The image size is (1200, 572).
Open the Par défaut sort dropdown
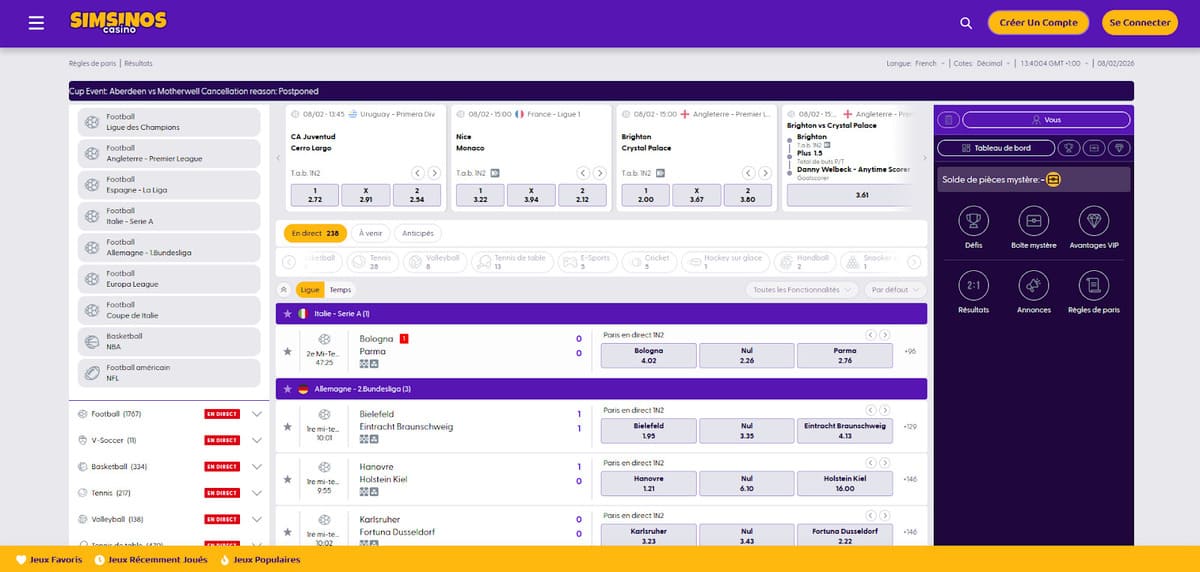pos(894,290)
